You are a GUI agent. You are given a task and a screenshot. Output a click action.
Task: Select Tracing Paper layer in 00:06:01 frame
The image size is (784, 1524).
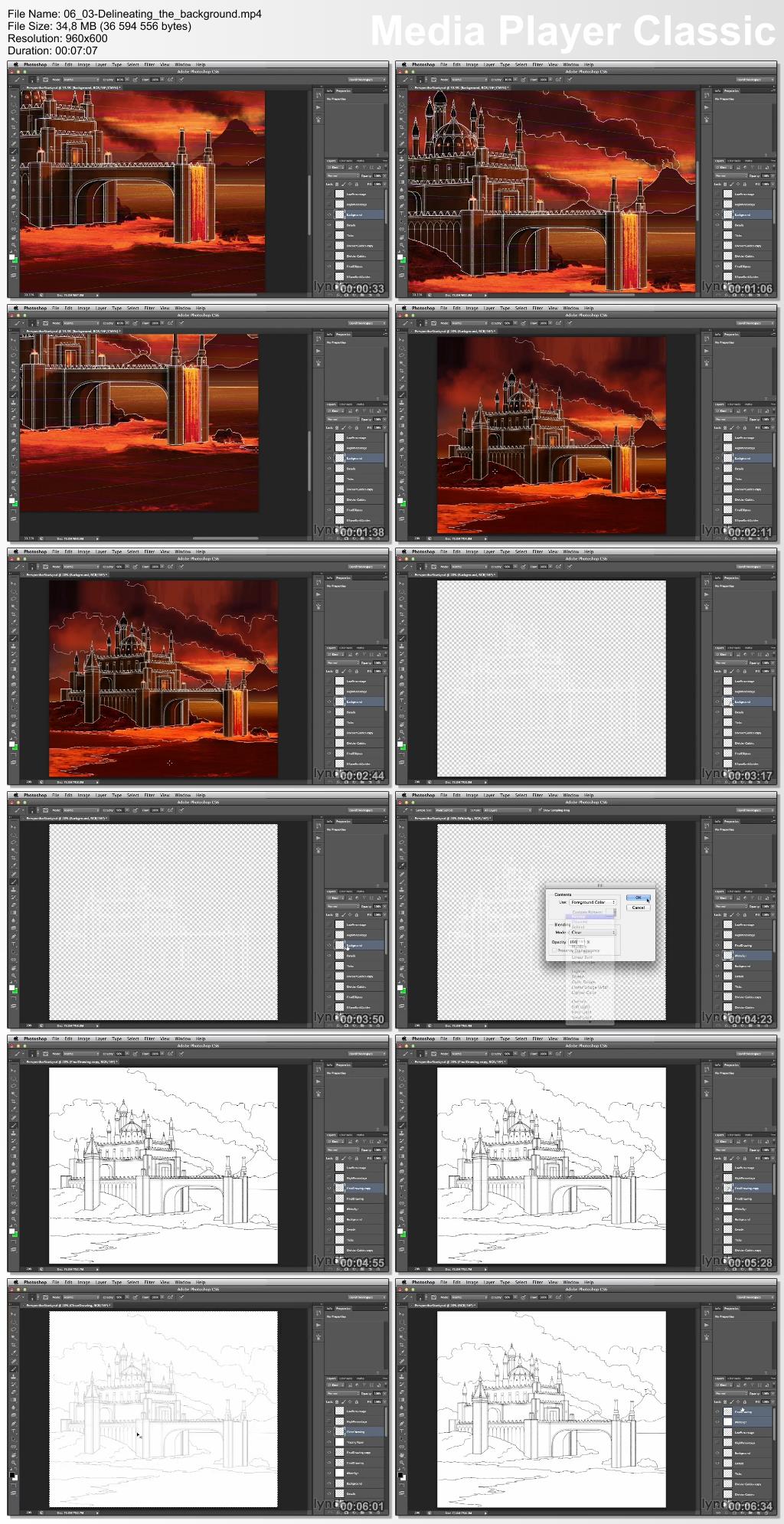(355, 1442)
